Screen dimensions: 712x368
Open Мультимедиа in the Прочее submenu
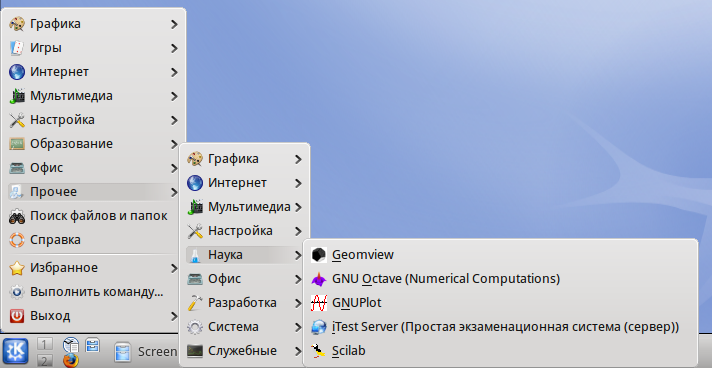(x=245, y=207)
